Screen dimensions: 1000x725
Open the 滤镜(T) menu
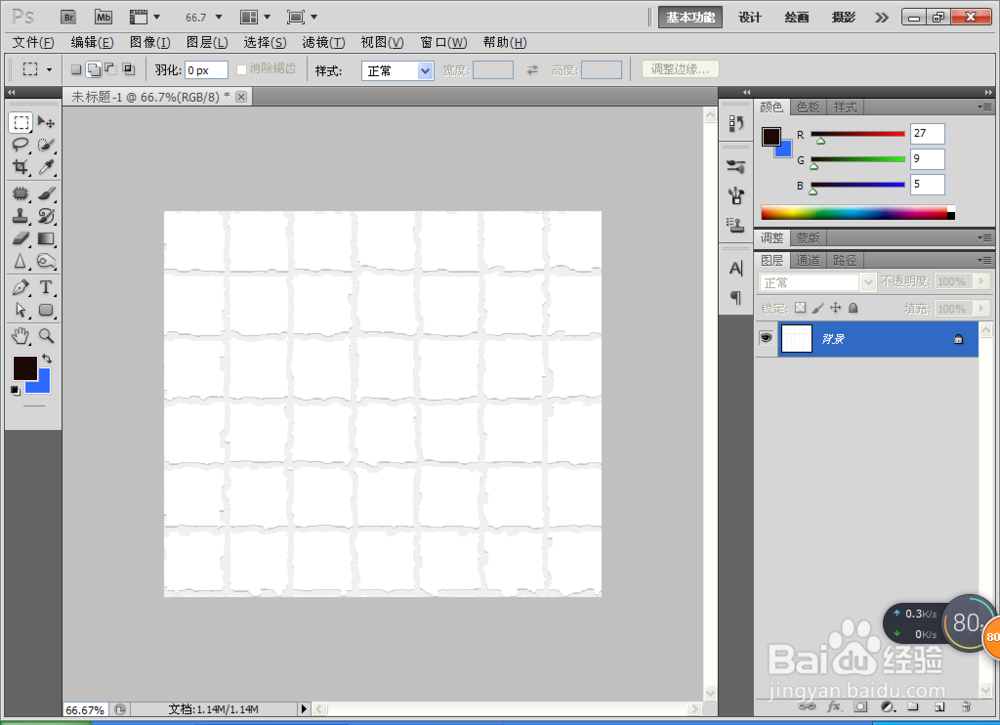tap(323, 43)
